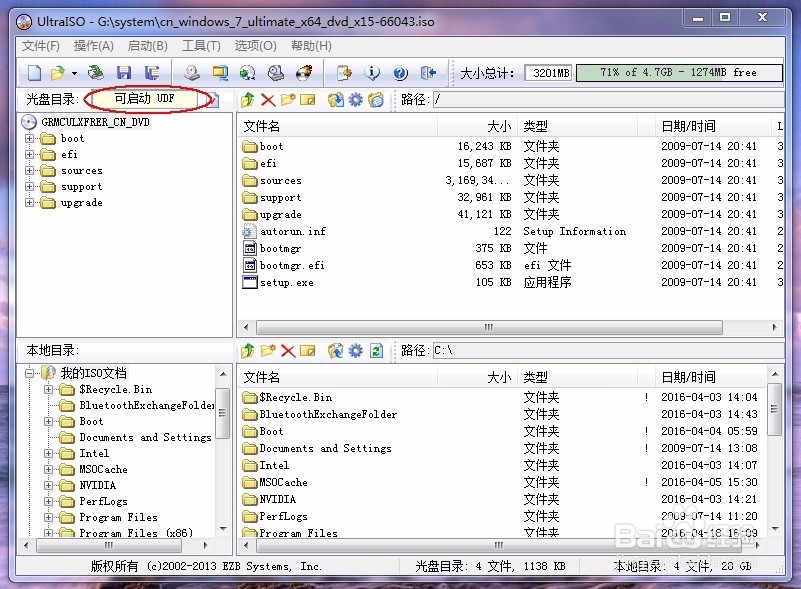Click the disc pane 路径 path field
Viewport: 801px width, 589px height.
coord(608,100)
